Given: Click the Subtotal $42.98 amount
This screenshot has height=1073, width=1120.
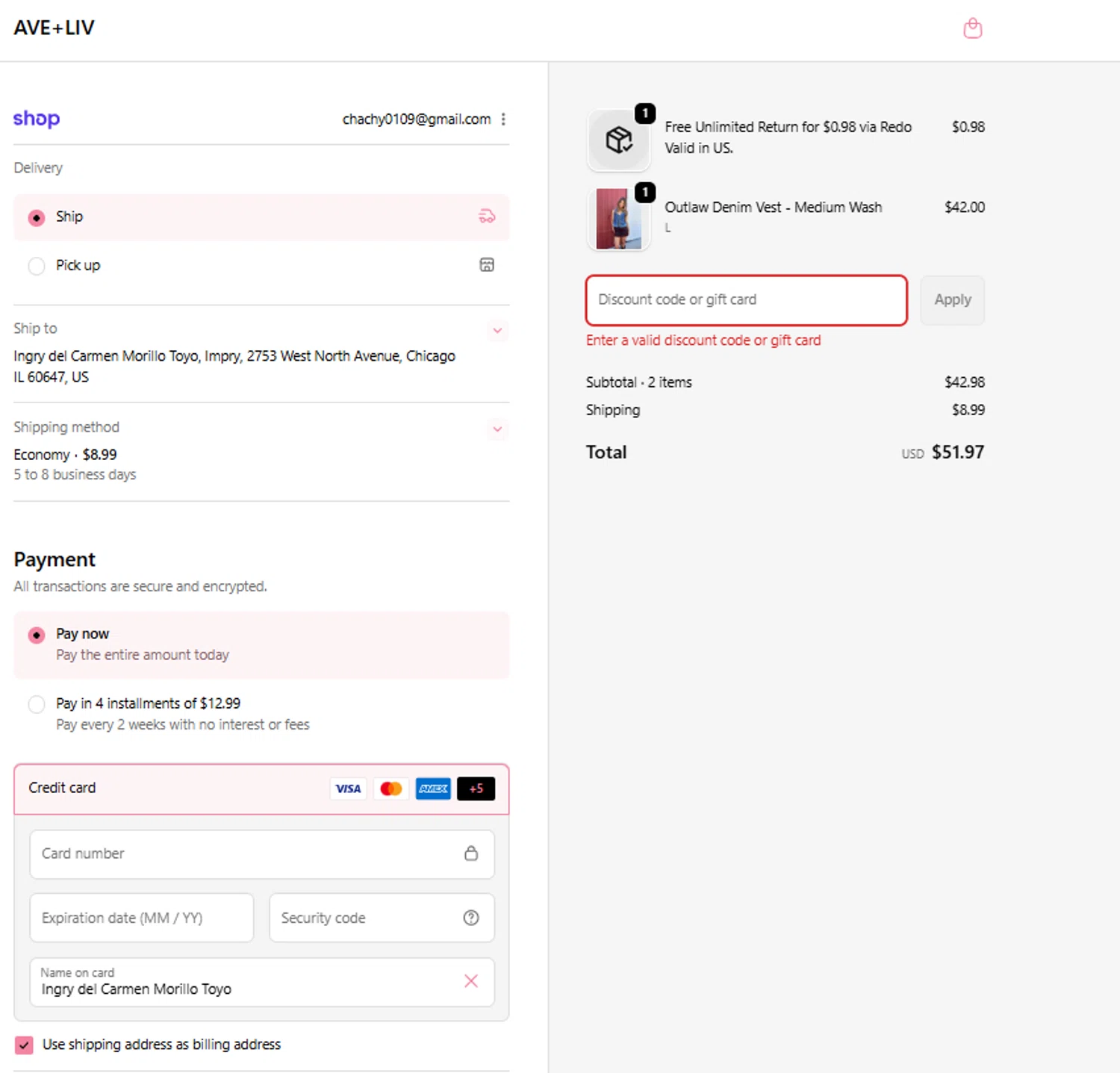Looking at the screenshot, I should [x=965, y=382].
